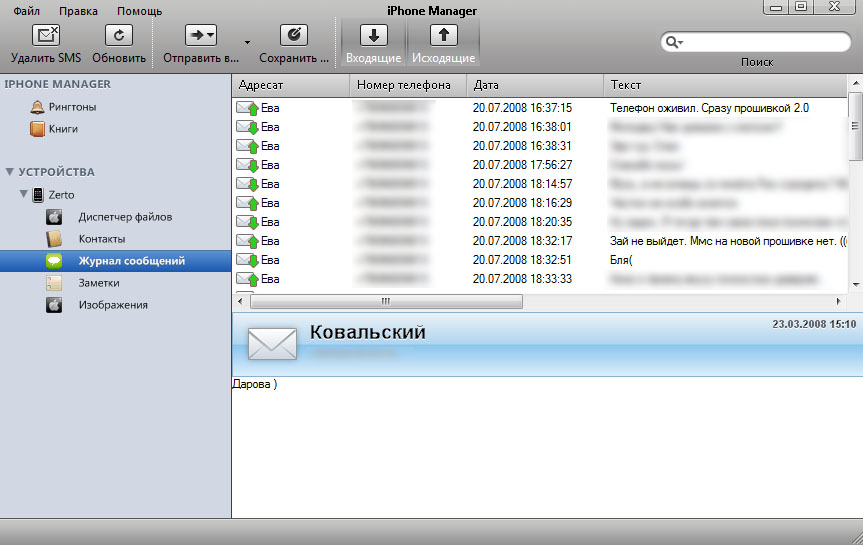The height and width of the screenshot is (545, 863).
Task: Open the Файл menu
Action: tap(26, 11)
